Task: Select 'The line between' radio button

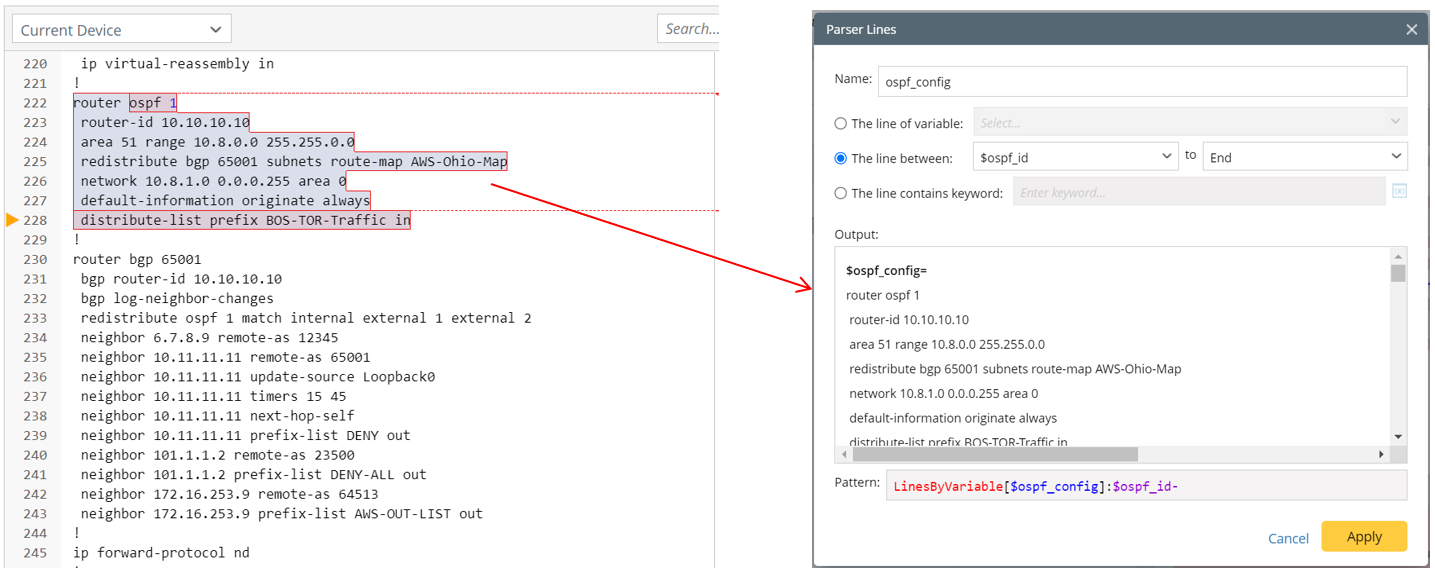Action: click(x=840, y=158)
